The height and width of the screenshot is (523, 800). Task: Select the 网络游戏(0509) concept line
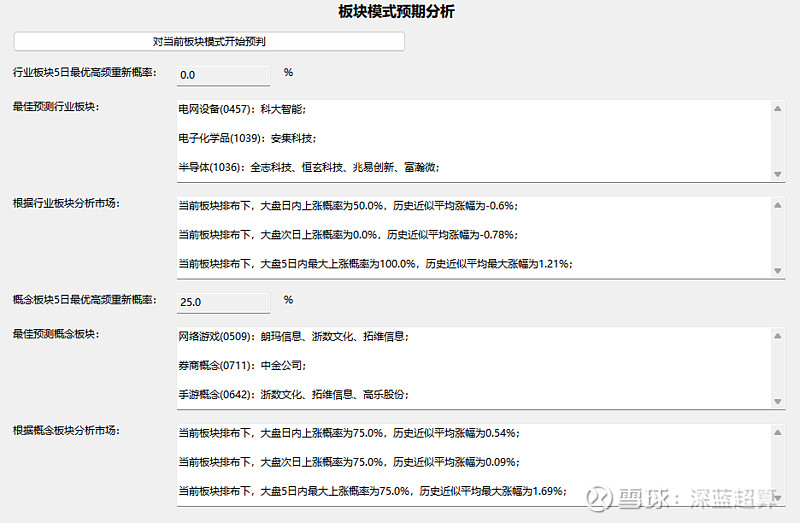tap(293, 336)
